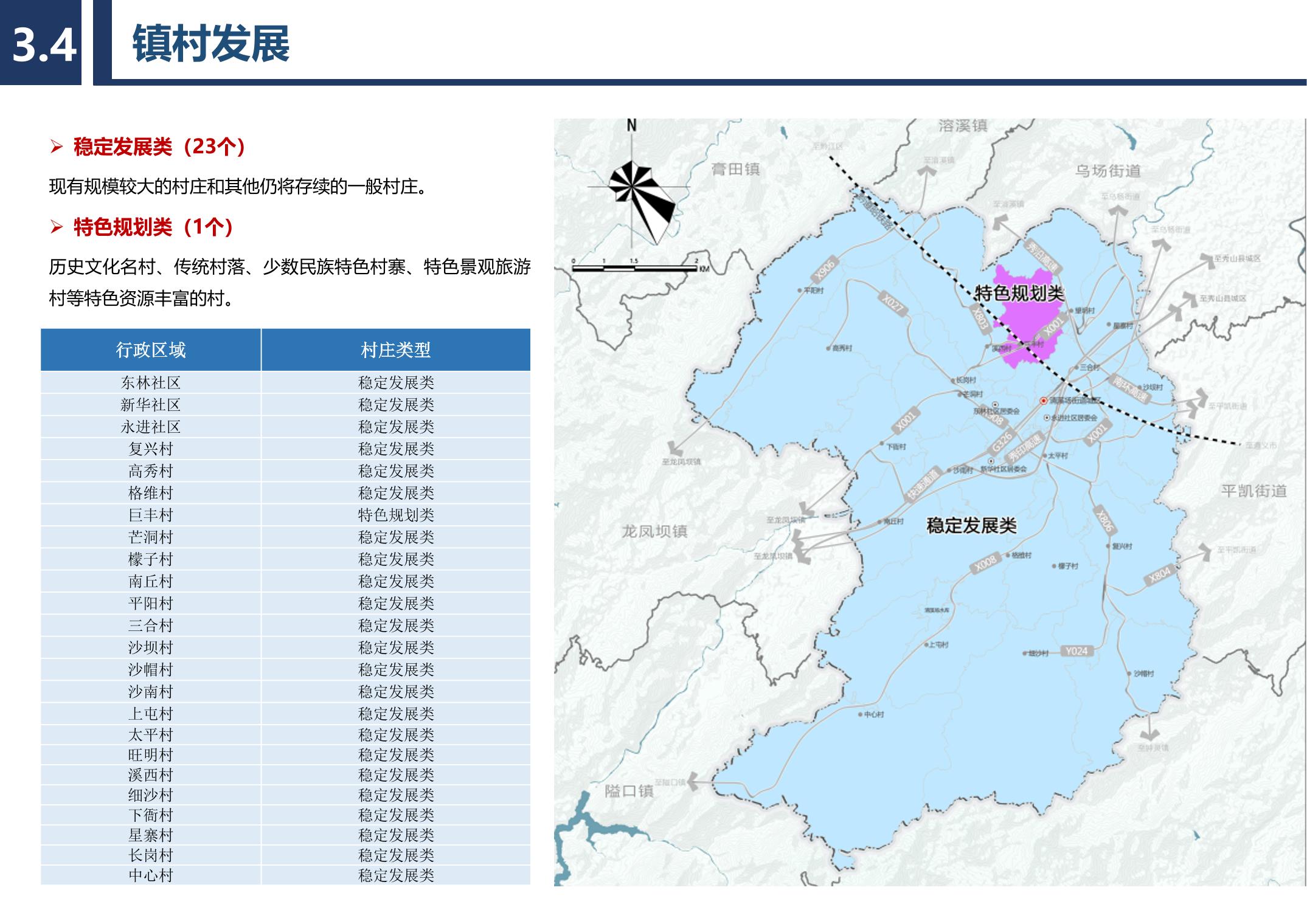Click the red township seat marker
Image resolution: width=1307 pixels, height=924 pixels.
[x=1043, y=401]
